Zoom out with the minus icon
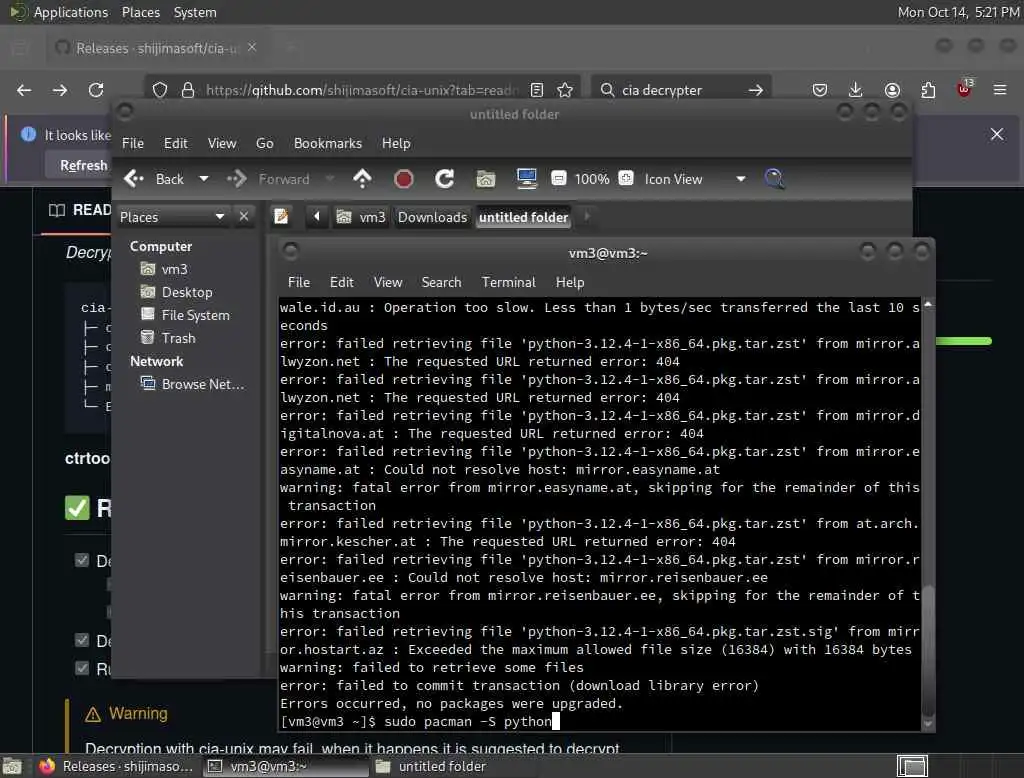Image resolution: width=1024 pixels, height=778 pixels. pyautogui.click(x=558, y=178)
